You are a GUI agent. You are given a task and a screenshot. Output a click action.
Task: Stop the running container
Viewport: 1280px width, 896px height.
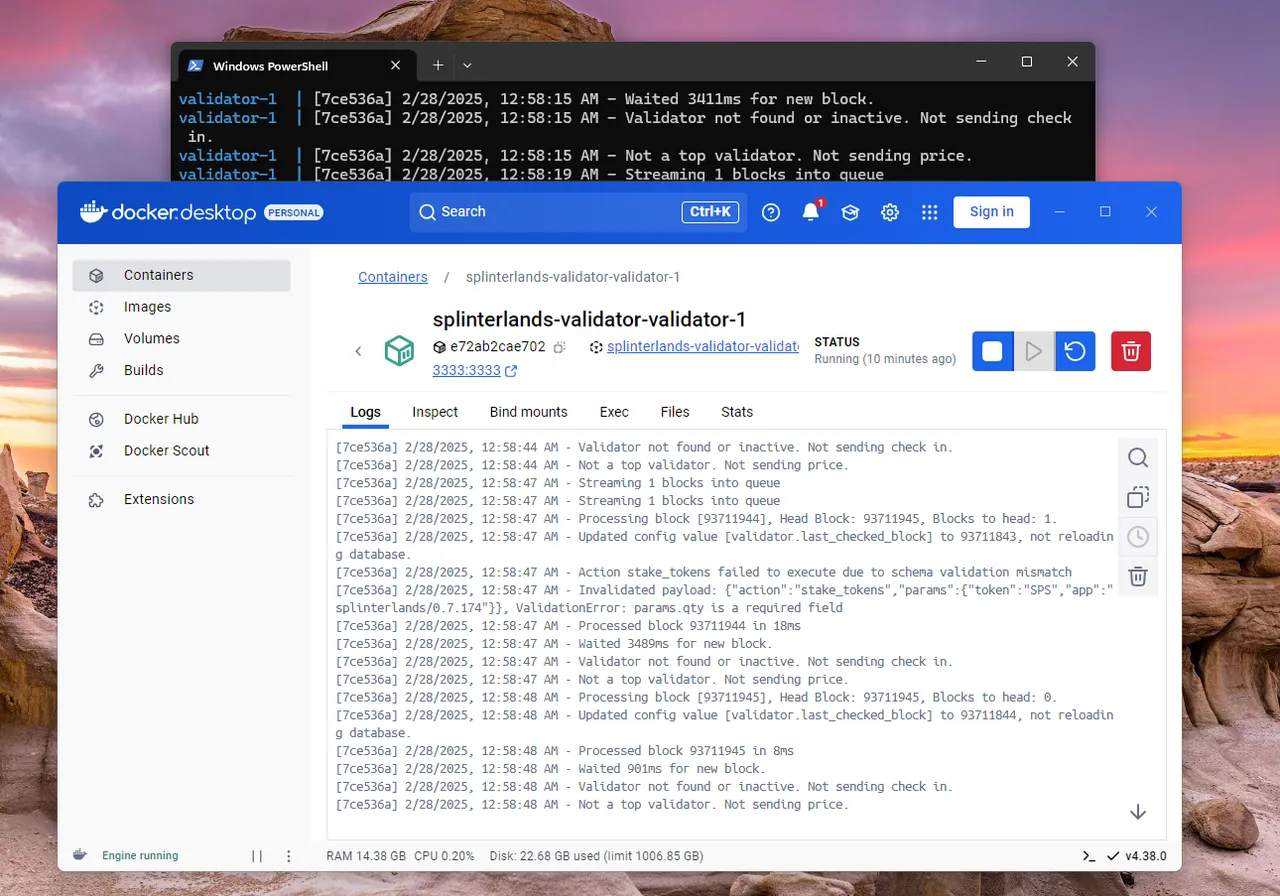[992, 351]
